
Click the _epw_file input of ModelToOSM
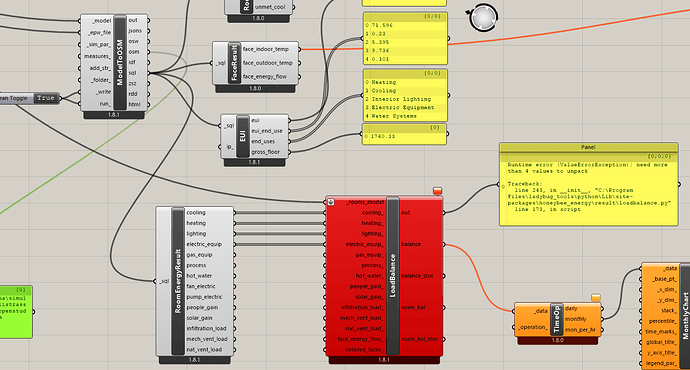(x=99, y=33)
